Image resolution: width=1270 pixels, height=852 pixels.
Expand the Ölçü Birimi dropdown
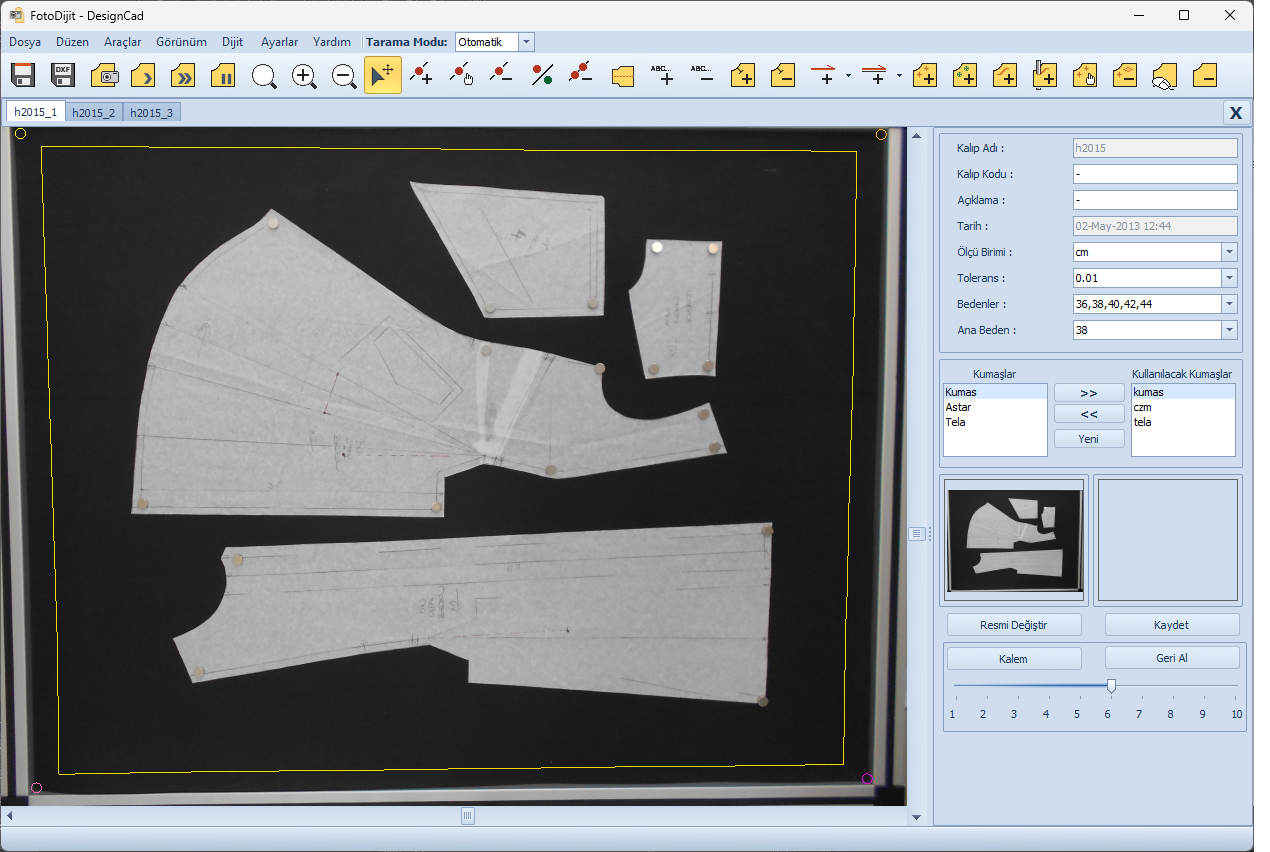1229,252
